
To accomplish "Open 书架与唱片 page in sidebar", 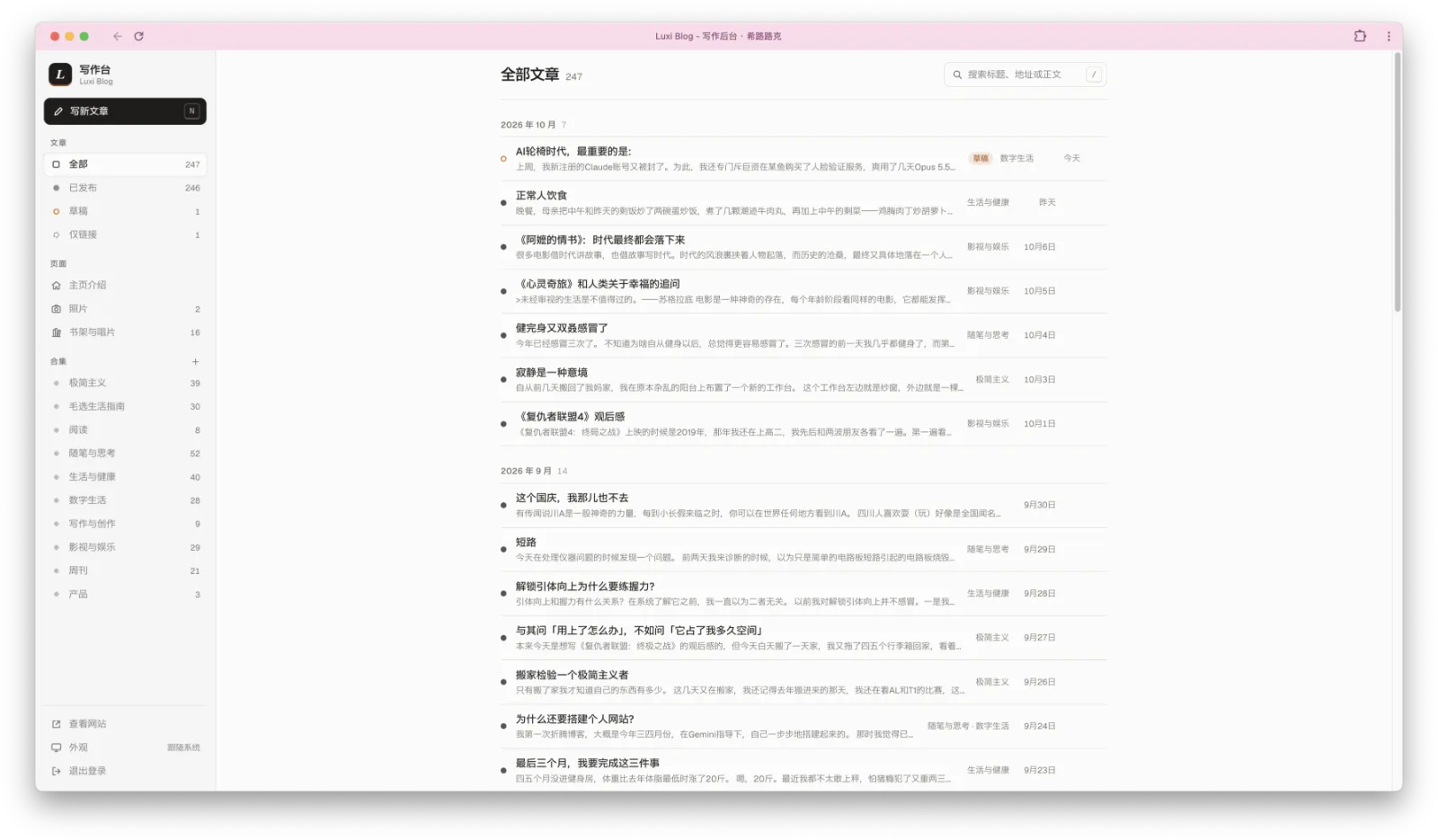I will coord(125,332).
